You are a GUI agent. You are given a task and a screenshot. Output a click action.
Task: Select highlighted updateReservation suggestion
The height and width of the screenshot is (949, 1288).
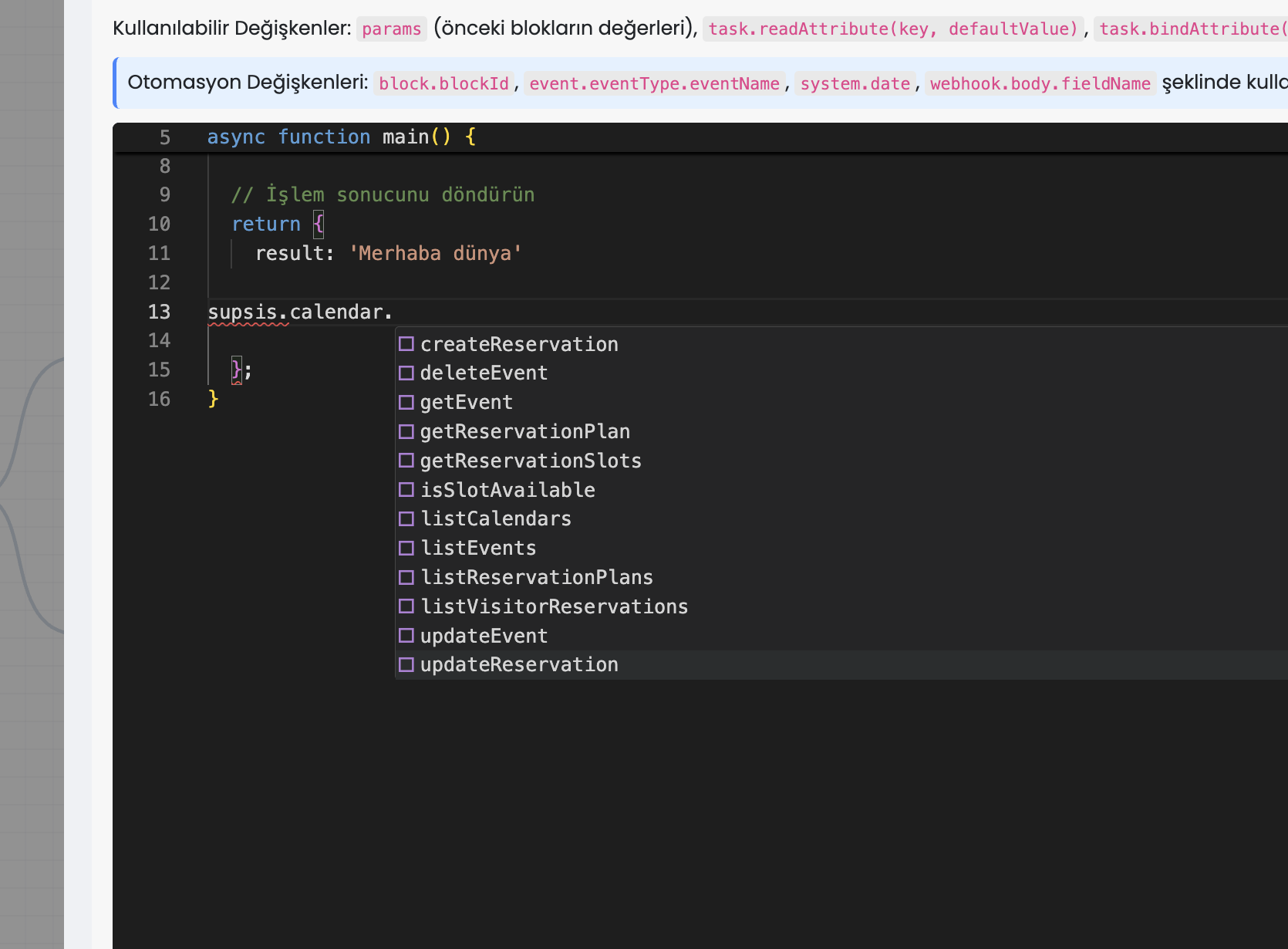tap(841, 665)
